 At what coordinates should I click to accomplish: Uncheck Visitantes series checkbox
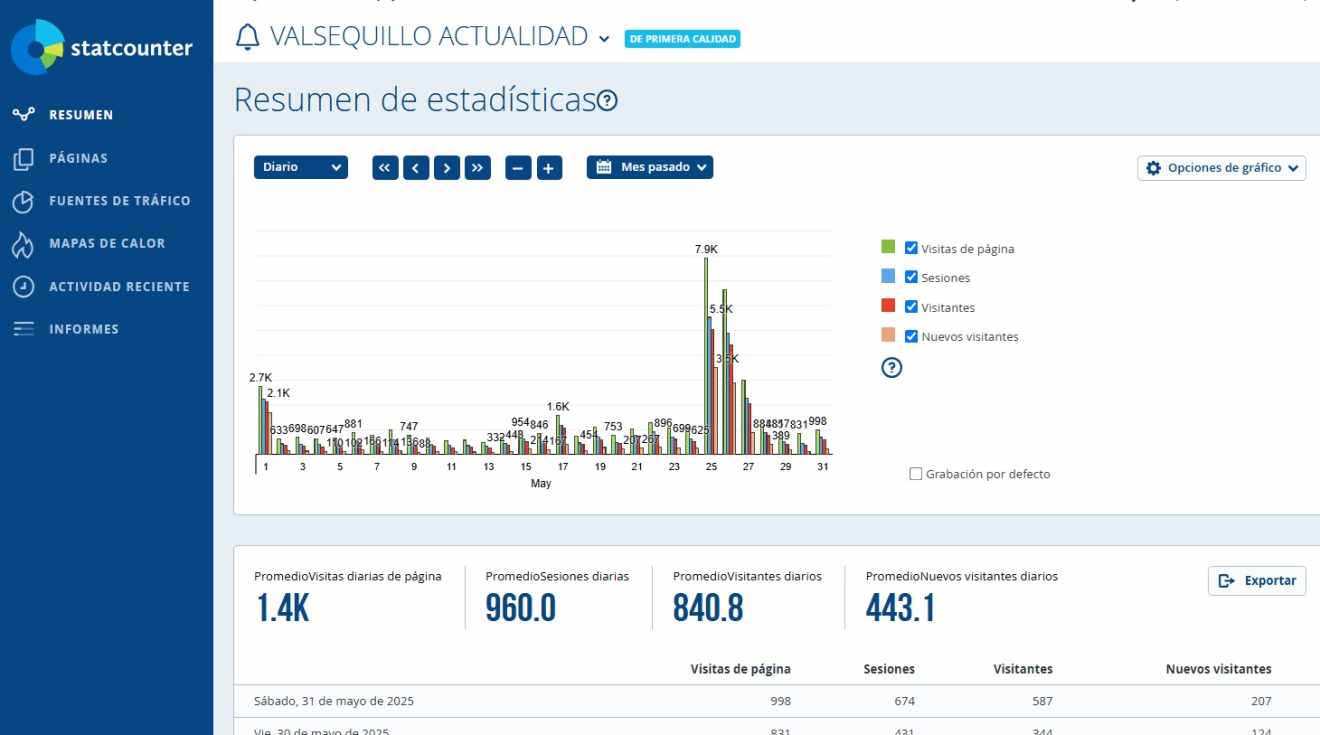point(911,307)
